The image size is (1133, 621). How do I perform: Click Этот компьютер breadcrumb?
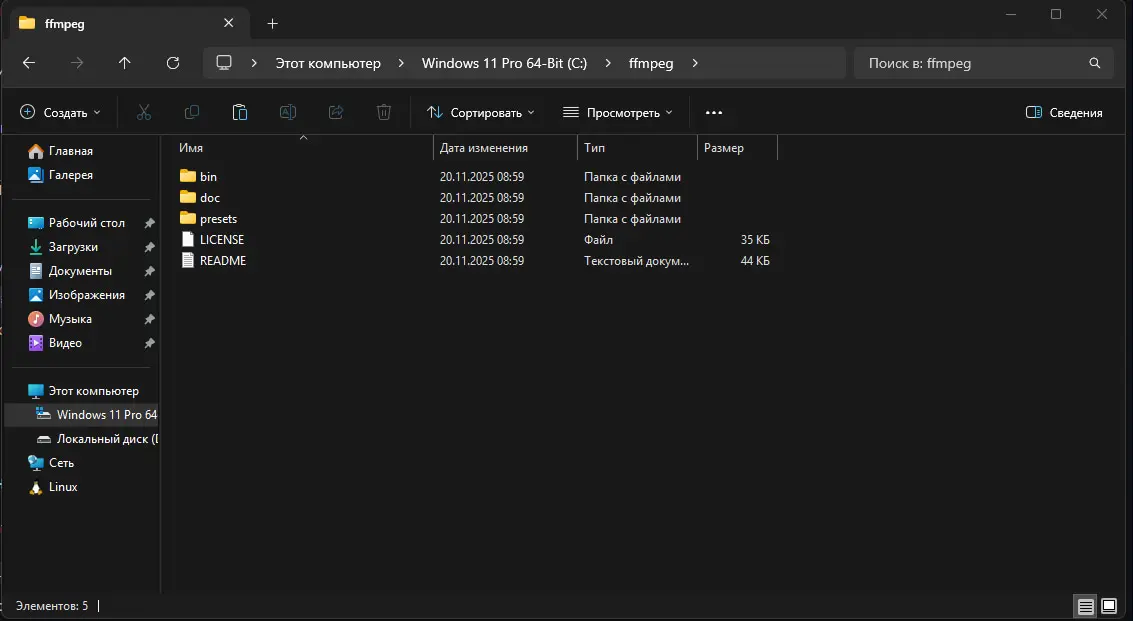coord(328,64)
